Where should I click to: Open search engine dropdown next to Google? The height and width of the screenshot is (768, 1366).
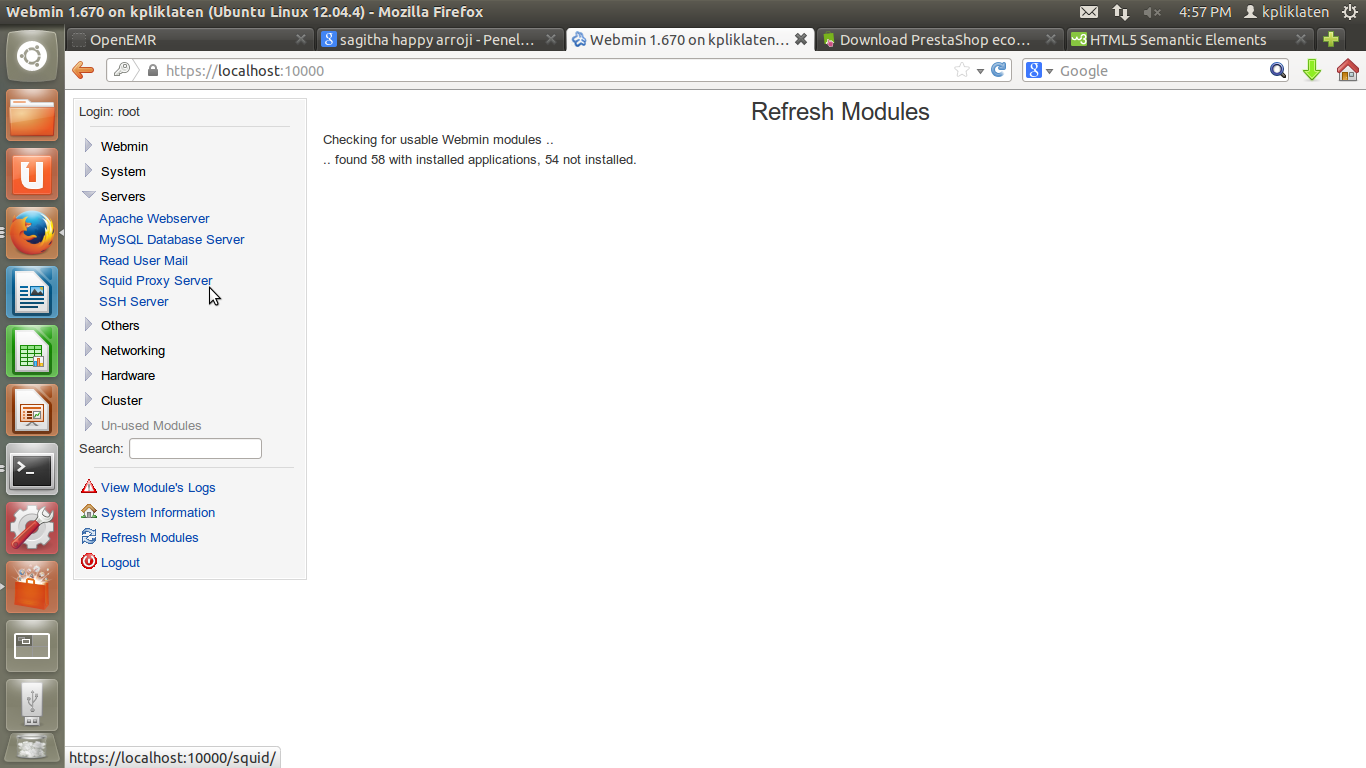coord(1049,71)
